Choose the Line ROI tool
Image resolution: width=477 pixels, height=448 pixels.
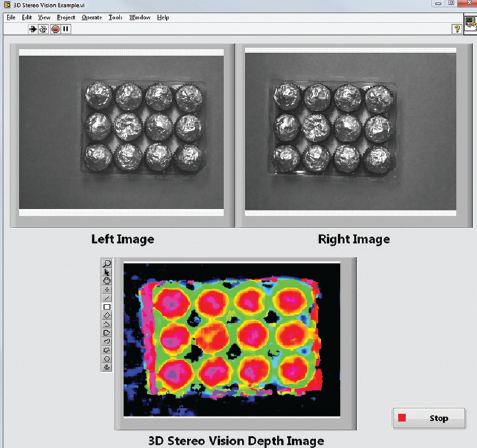tap(106, 298)
